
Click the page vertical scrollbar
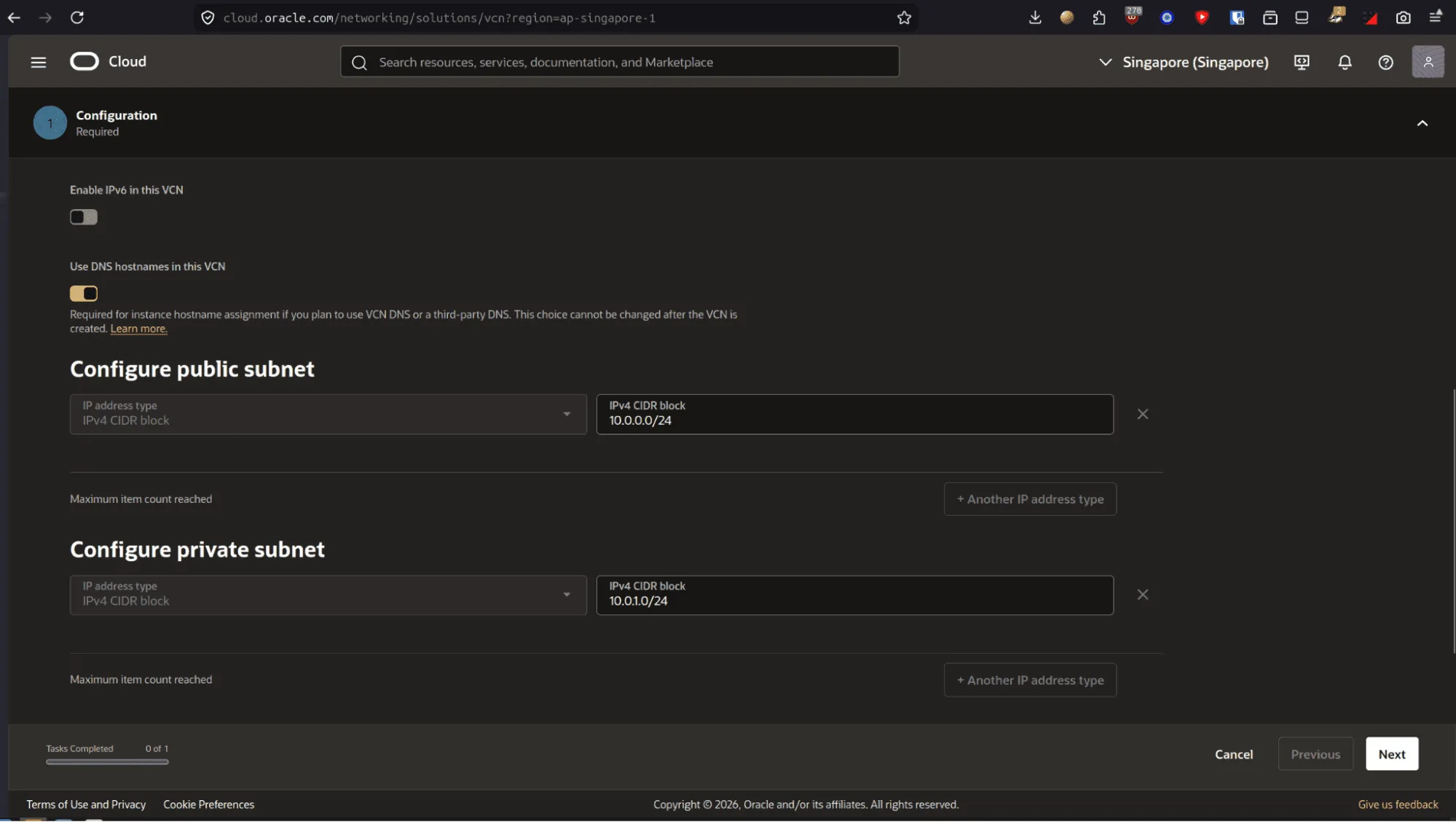point(1452,521)
